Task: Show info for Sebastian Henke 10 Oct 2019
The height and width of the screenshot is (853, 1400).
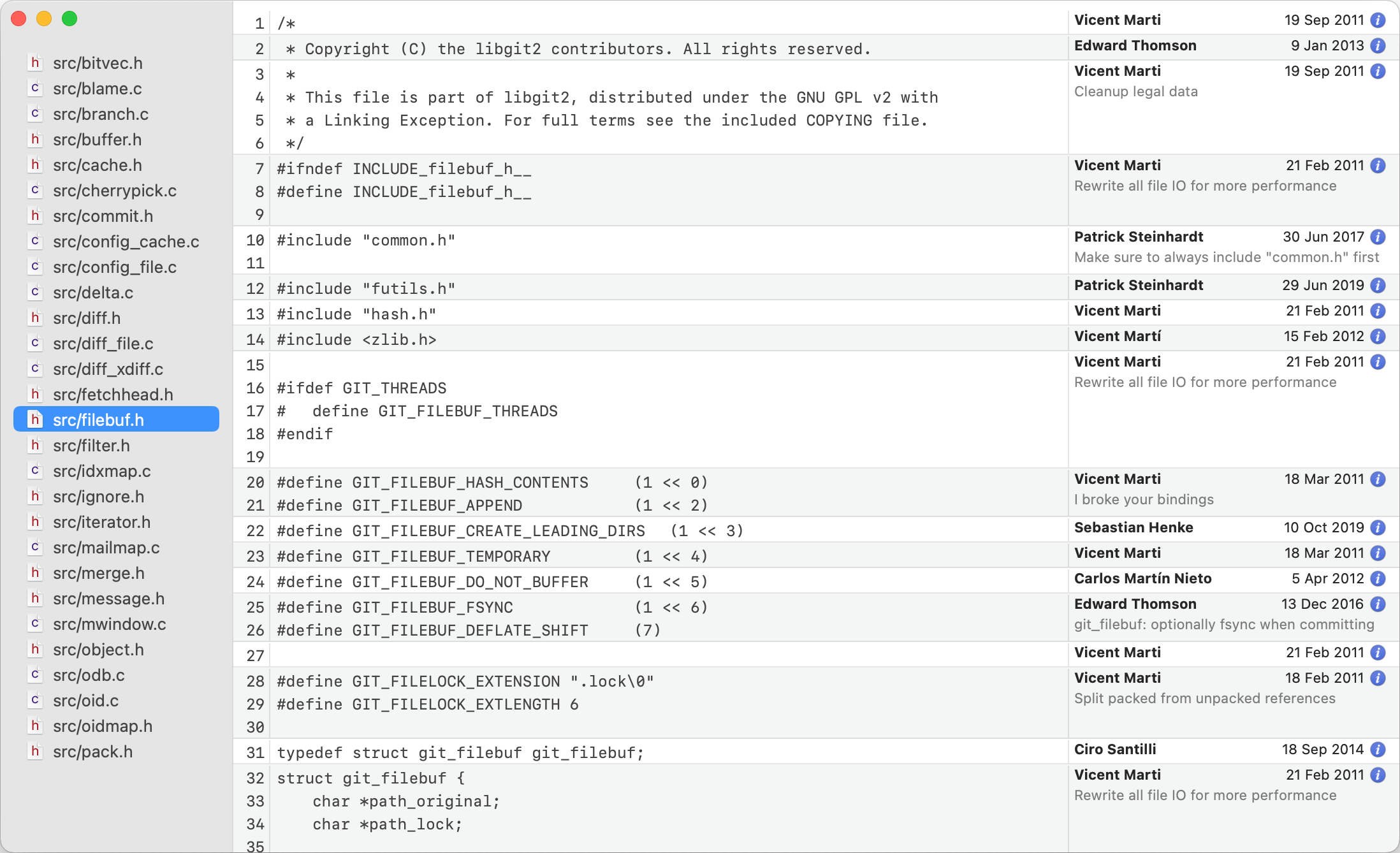Action: (1378, 528)
